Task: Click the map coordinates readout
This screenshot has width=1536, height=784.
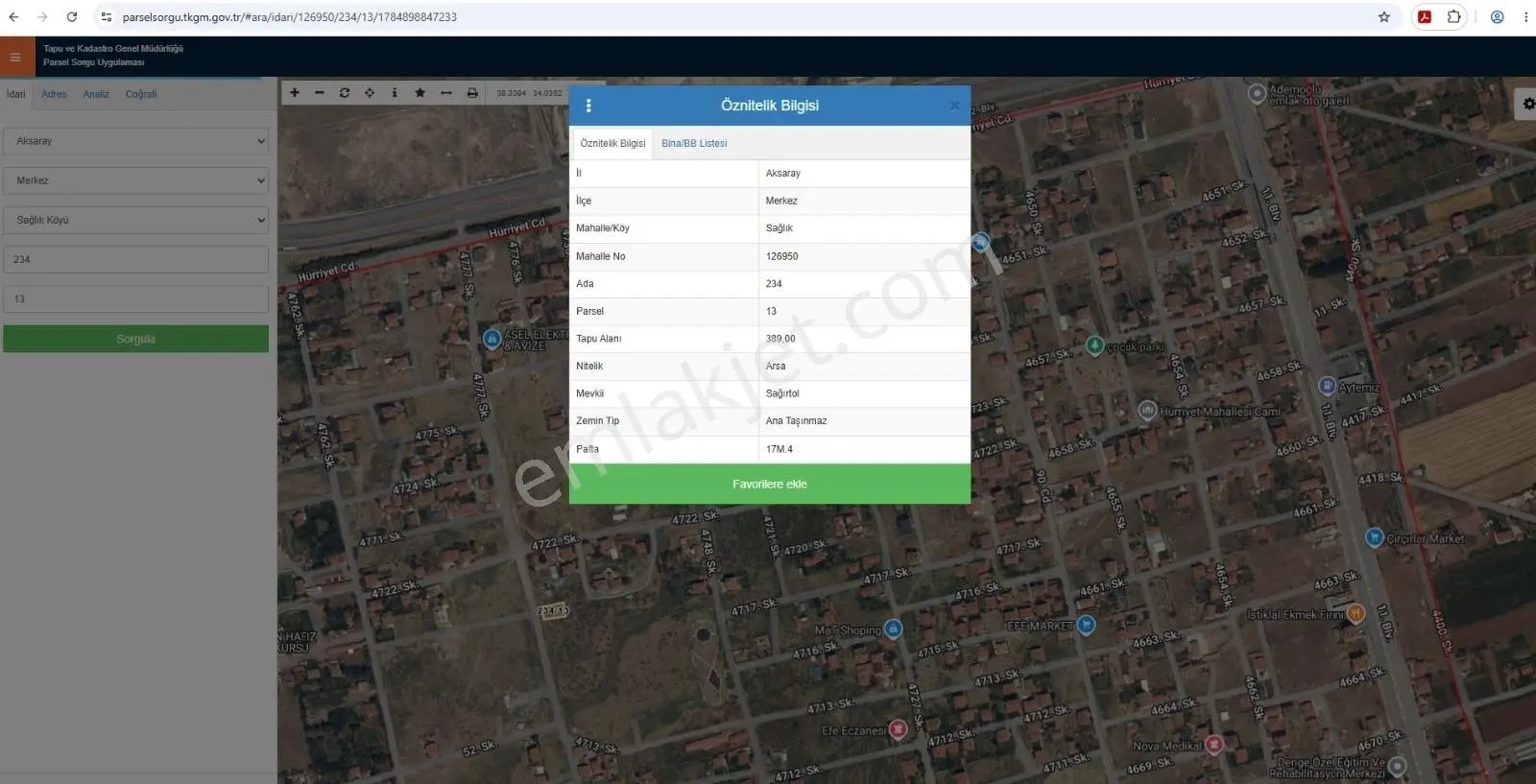Action: click(529, 93)
